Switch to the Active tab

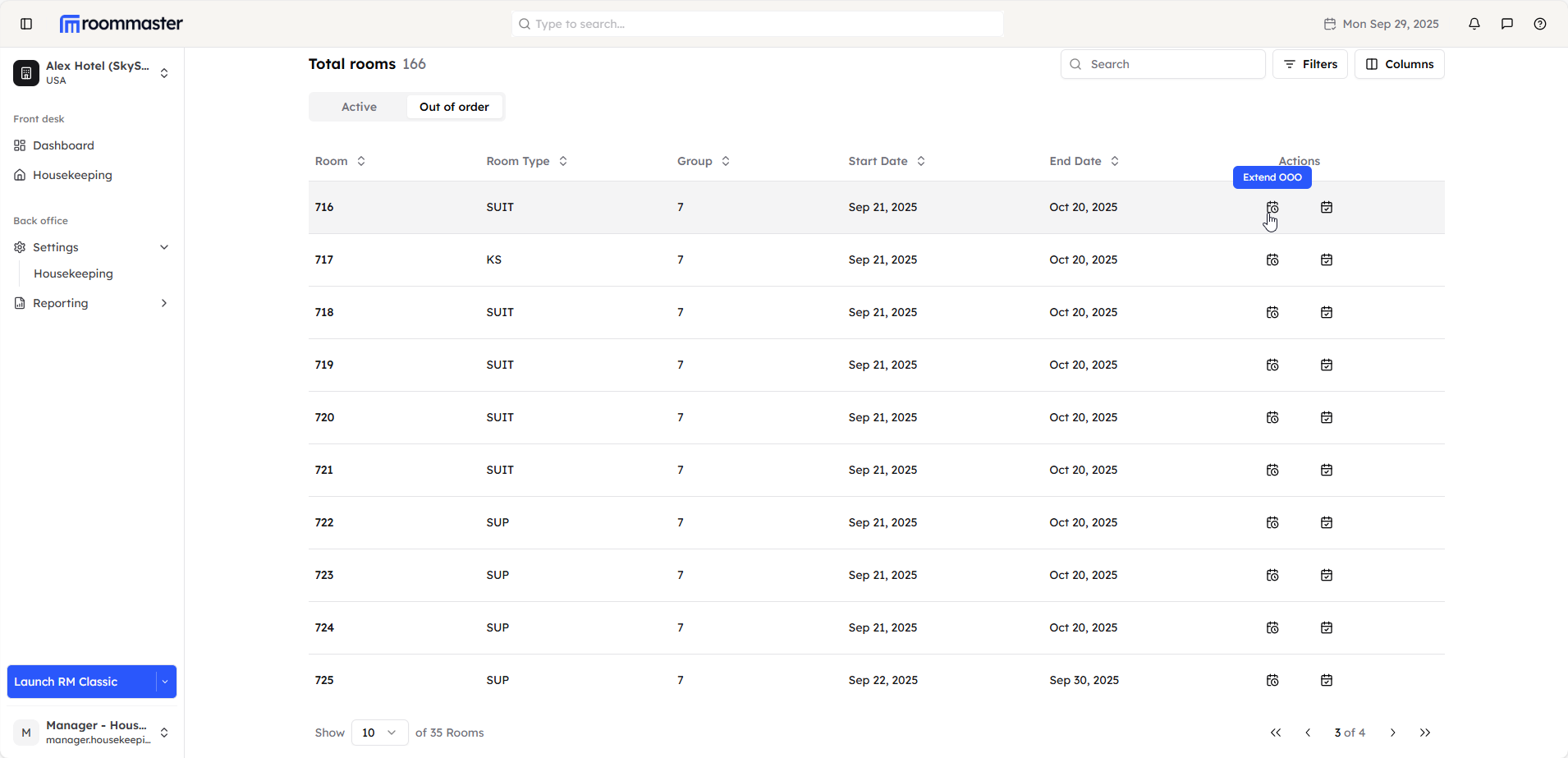click(x=359, y=107)
